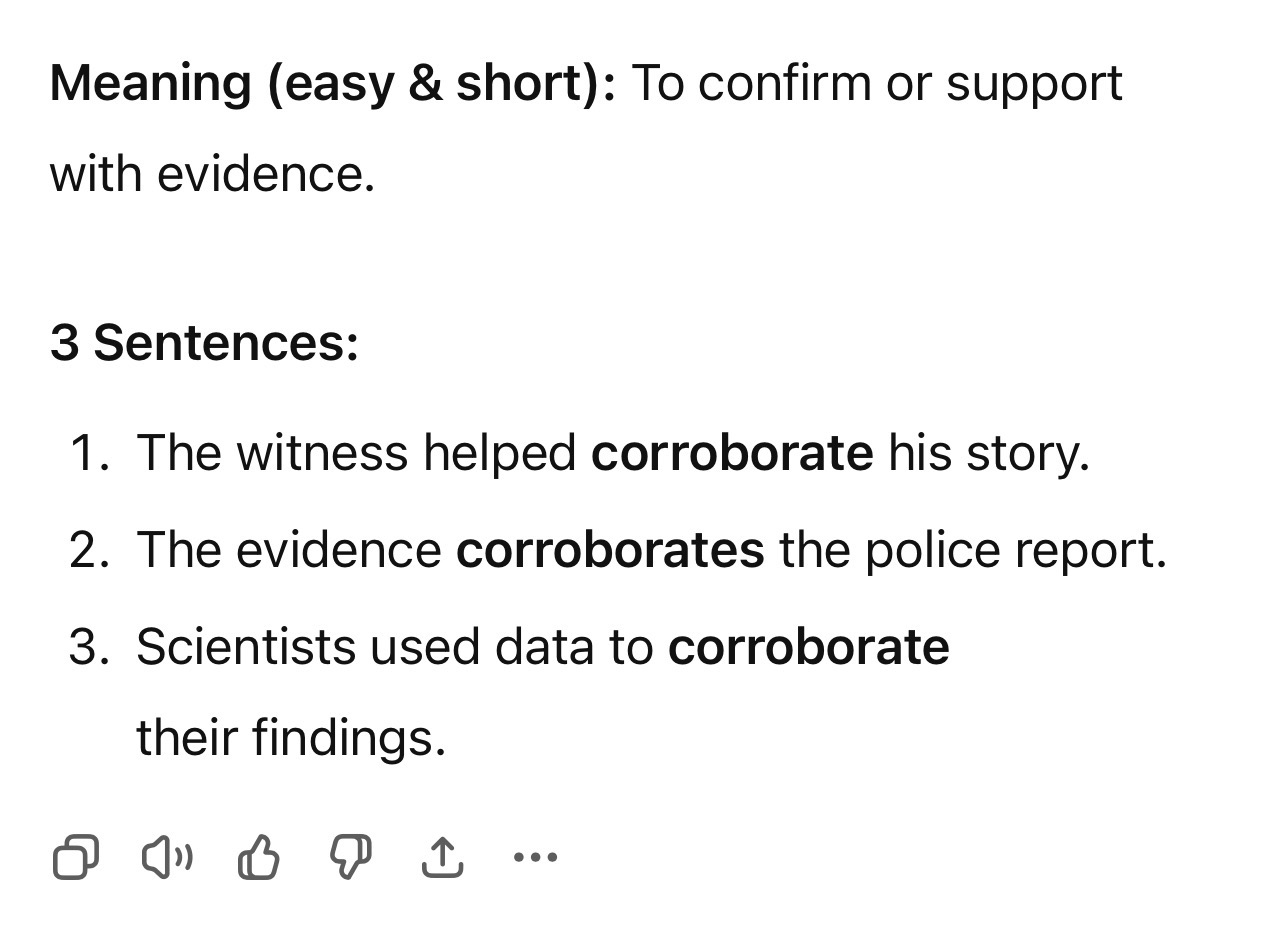Select the sentence about the police report
Image resolution: width=1284 pixels, height=931 pixels.
pos(651,550)
